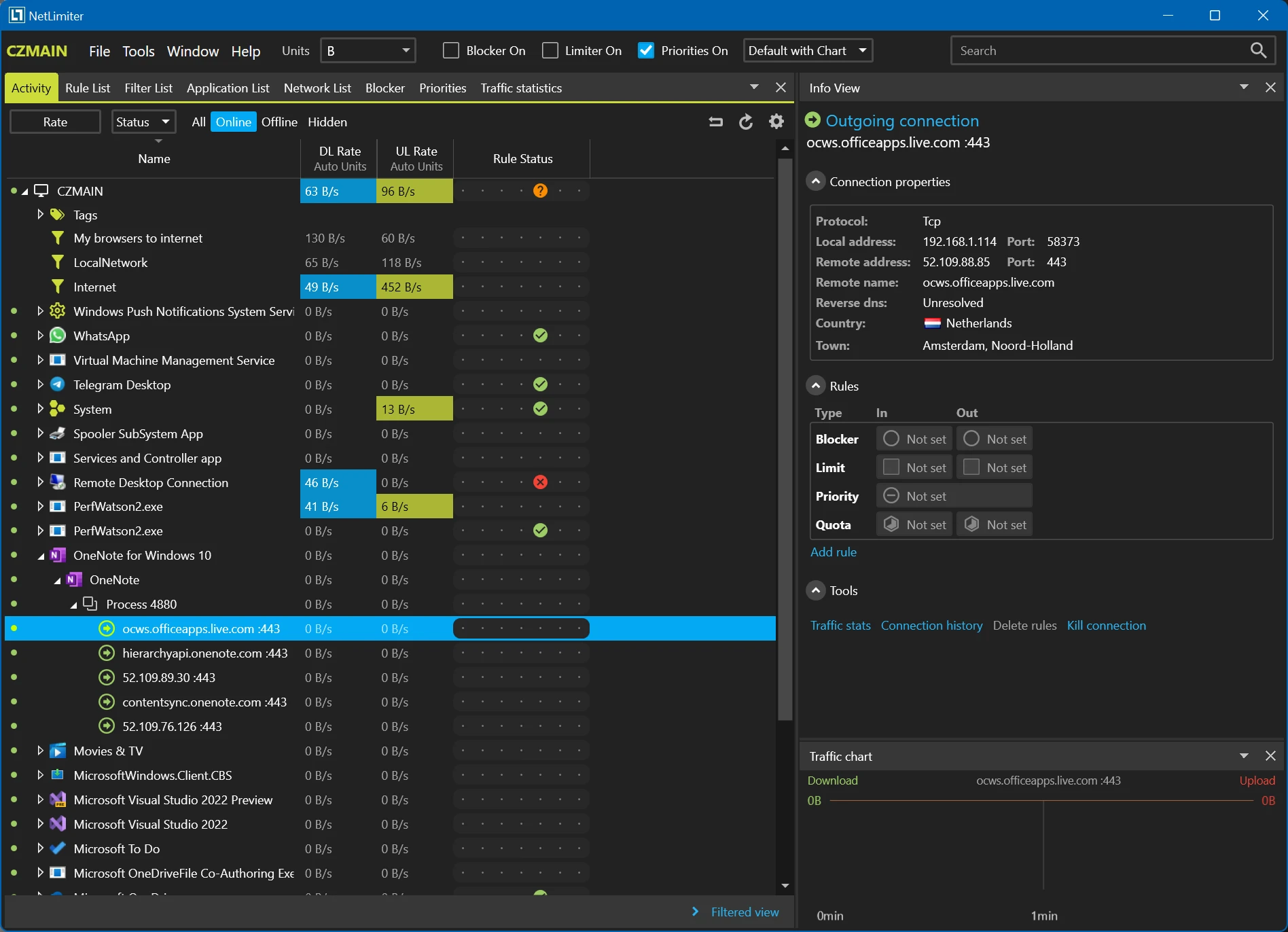
Task: Disable the Priorities On checkbox
Action: [x=646, y=50]
